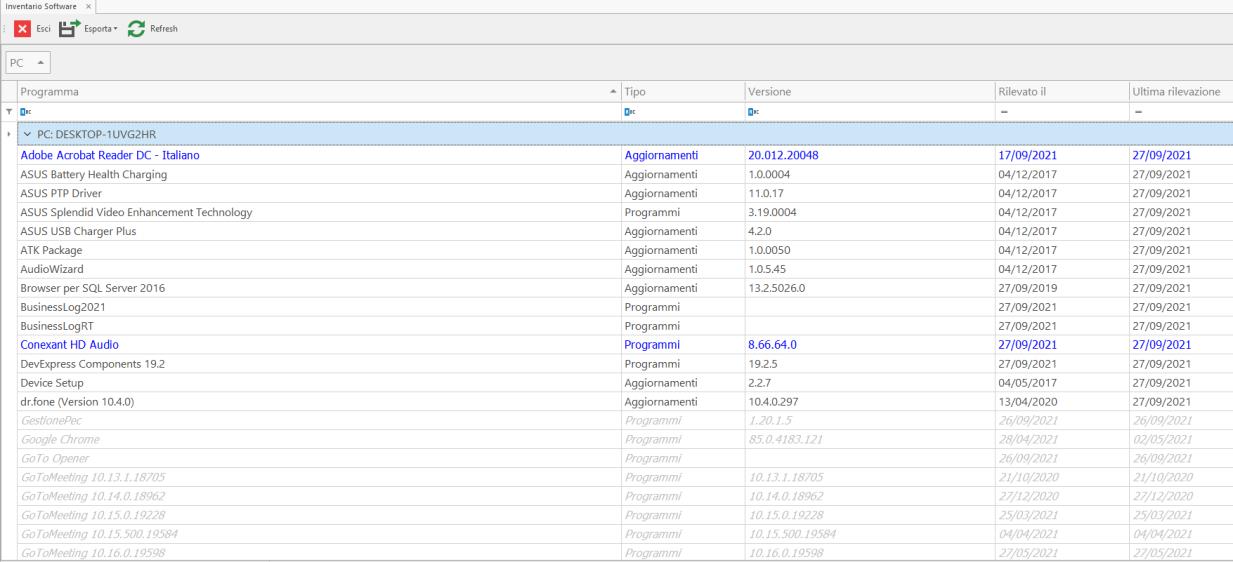Select DevExpress Components 19.2 row

(x=625, y=364)
